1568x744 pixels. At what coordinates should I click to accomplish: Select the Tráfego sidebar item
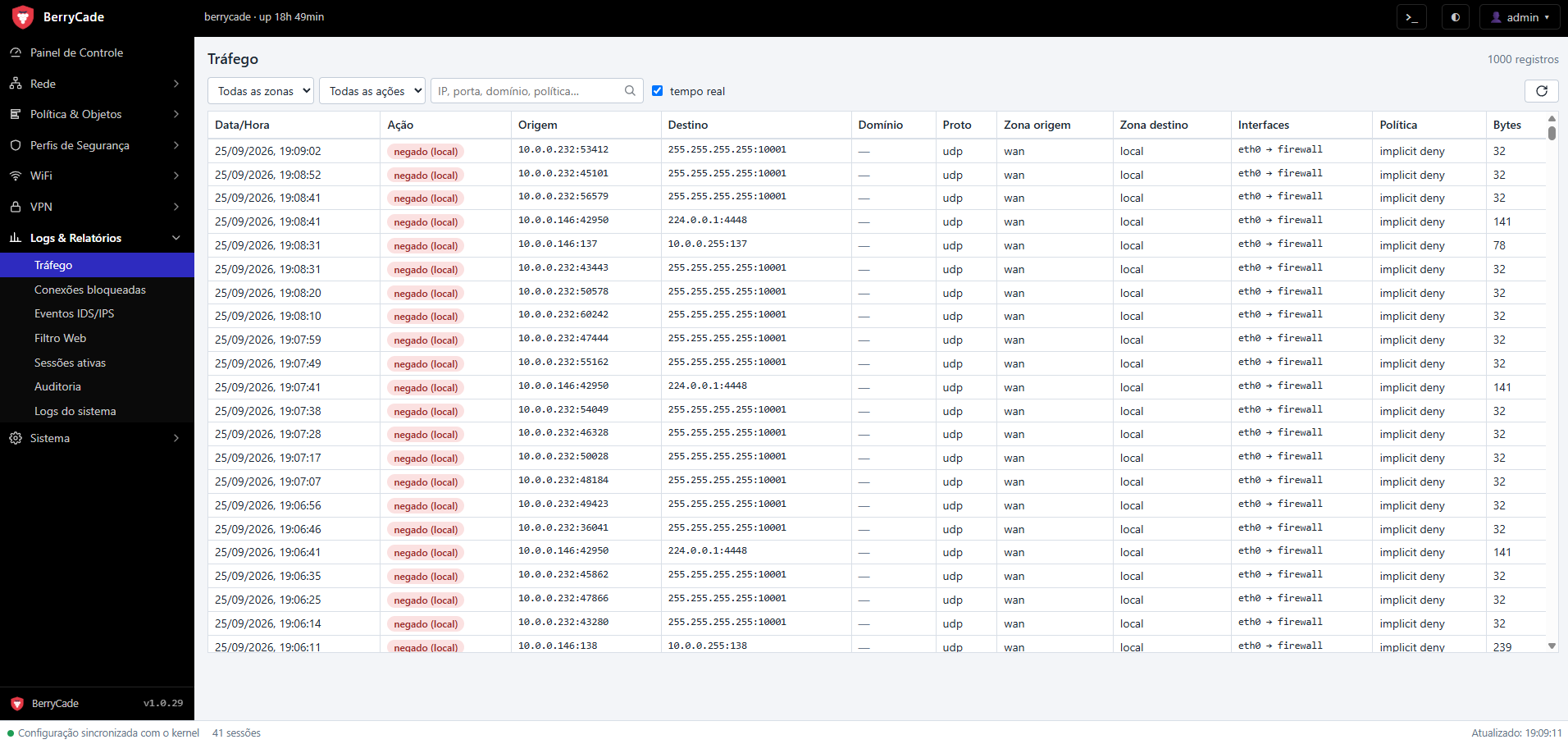click(97, 265)
